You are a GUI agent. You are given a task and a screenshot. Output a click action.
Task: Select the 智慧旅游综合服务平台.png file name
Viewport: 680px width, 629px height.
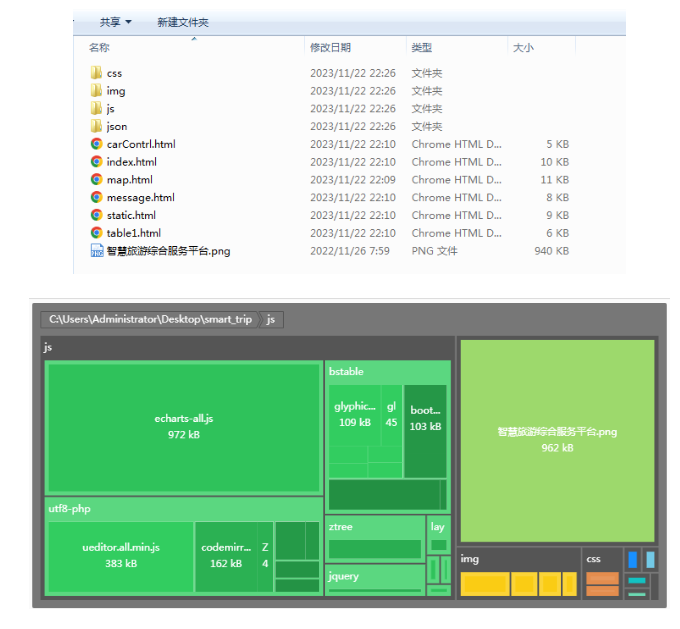[x=169, y=251]
